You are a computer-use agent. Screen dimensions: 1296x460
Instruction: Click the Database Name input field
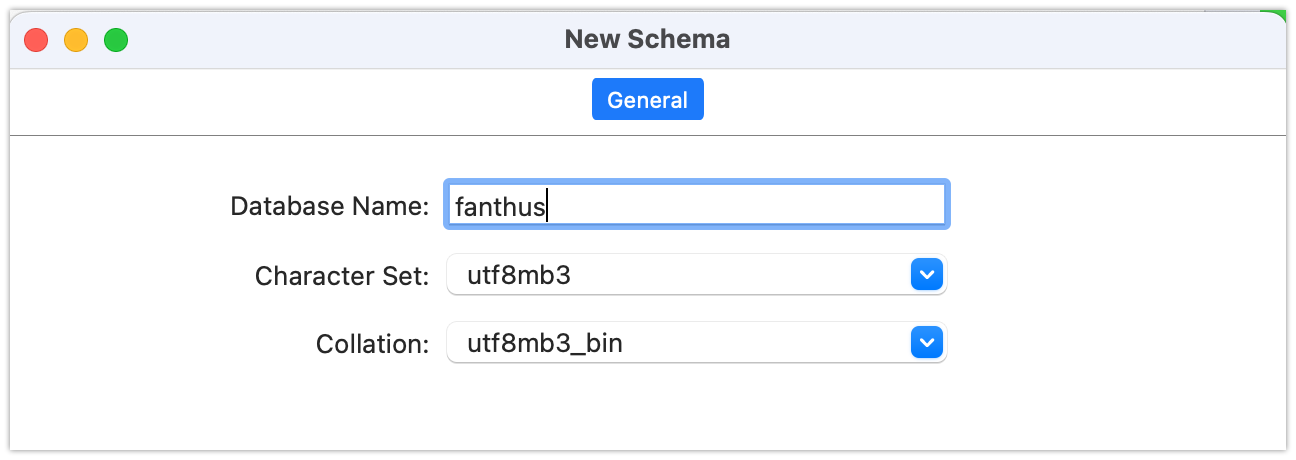coord(696,207)
